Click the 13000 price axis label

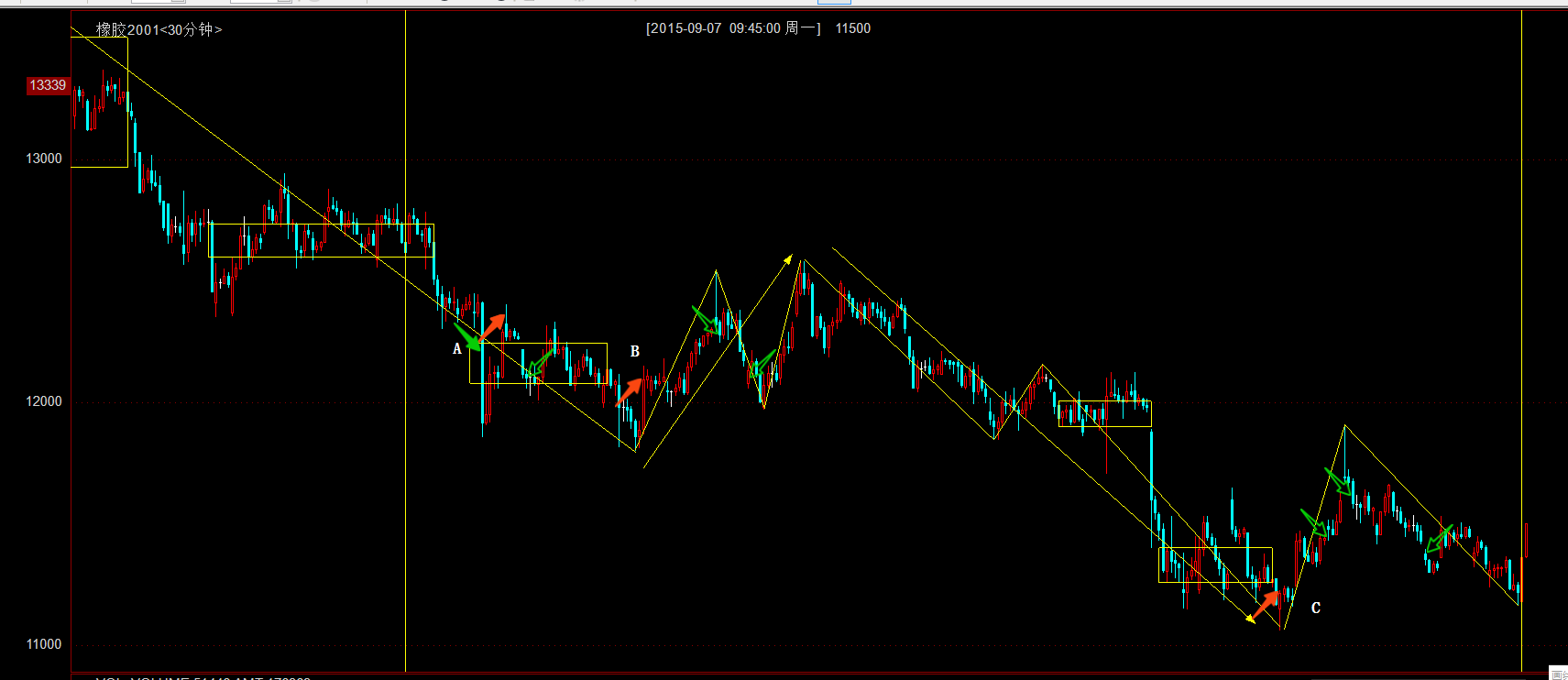tap(44, 159)
